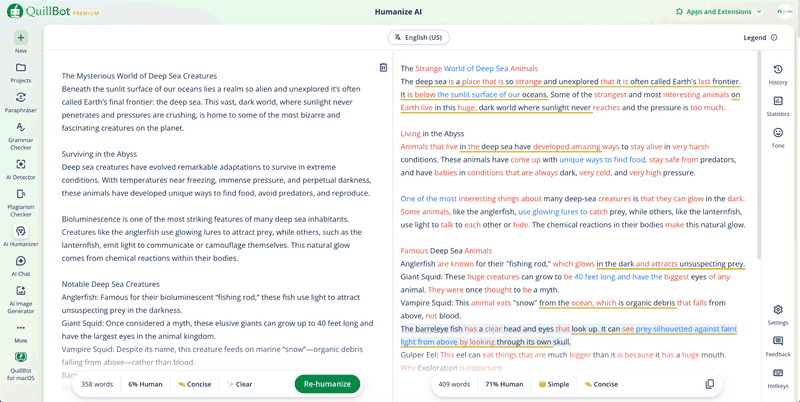Launch AI Chat from the sidebar

(x=21, y=265)
